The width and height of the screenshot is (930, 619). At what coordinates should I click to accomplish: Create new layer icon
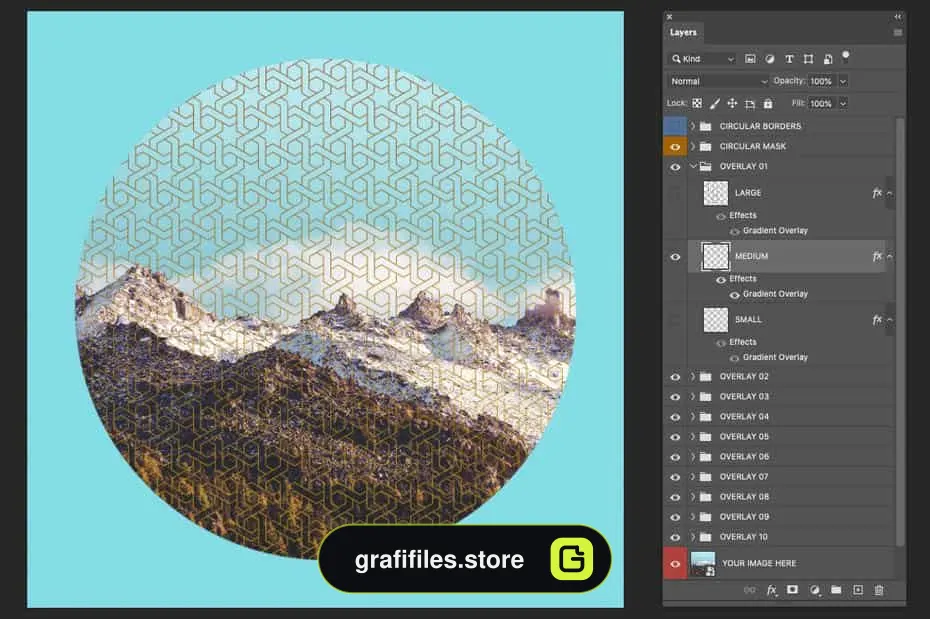click(x=858, y=589)
